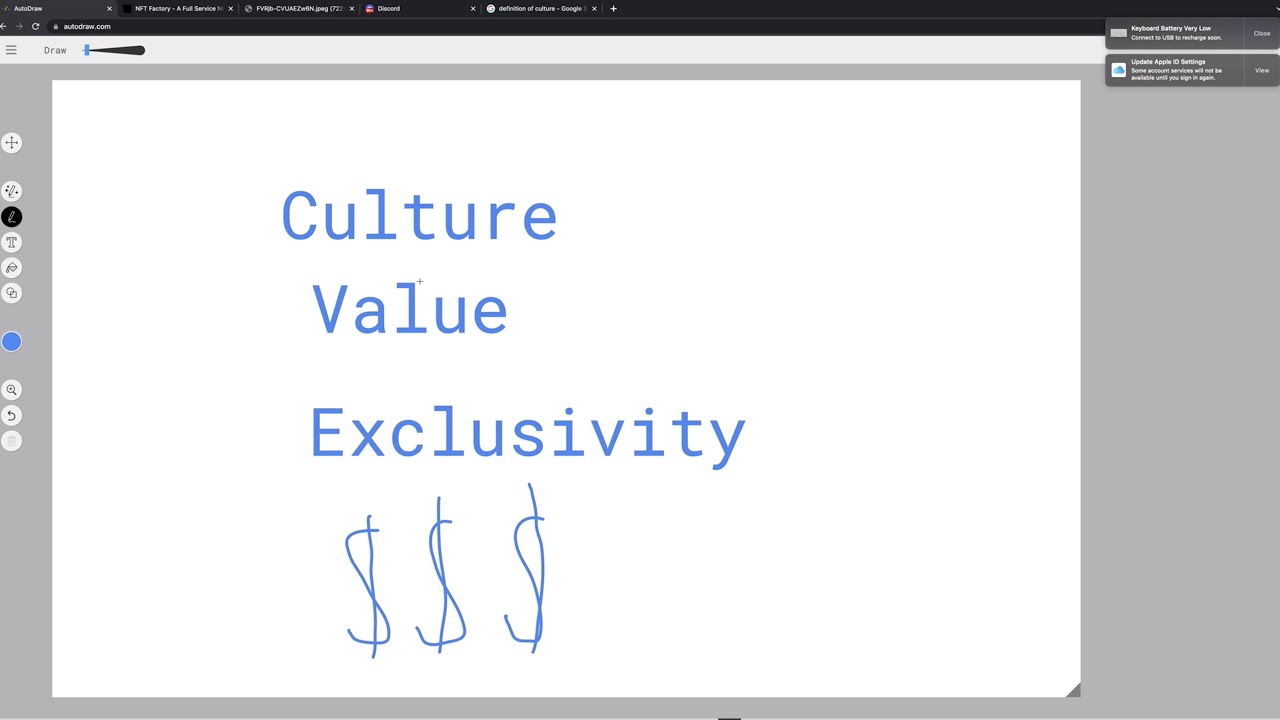Open a new browser tab
This screenshot has height=720, width=1280.
[613, 8]
